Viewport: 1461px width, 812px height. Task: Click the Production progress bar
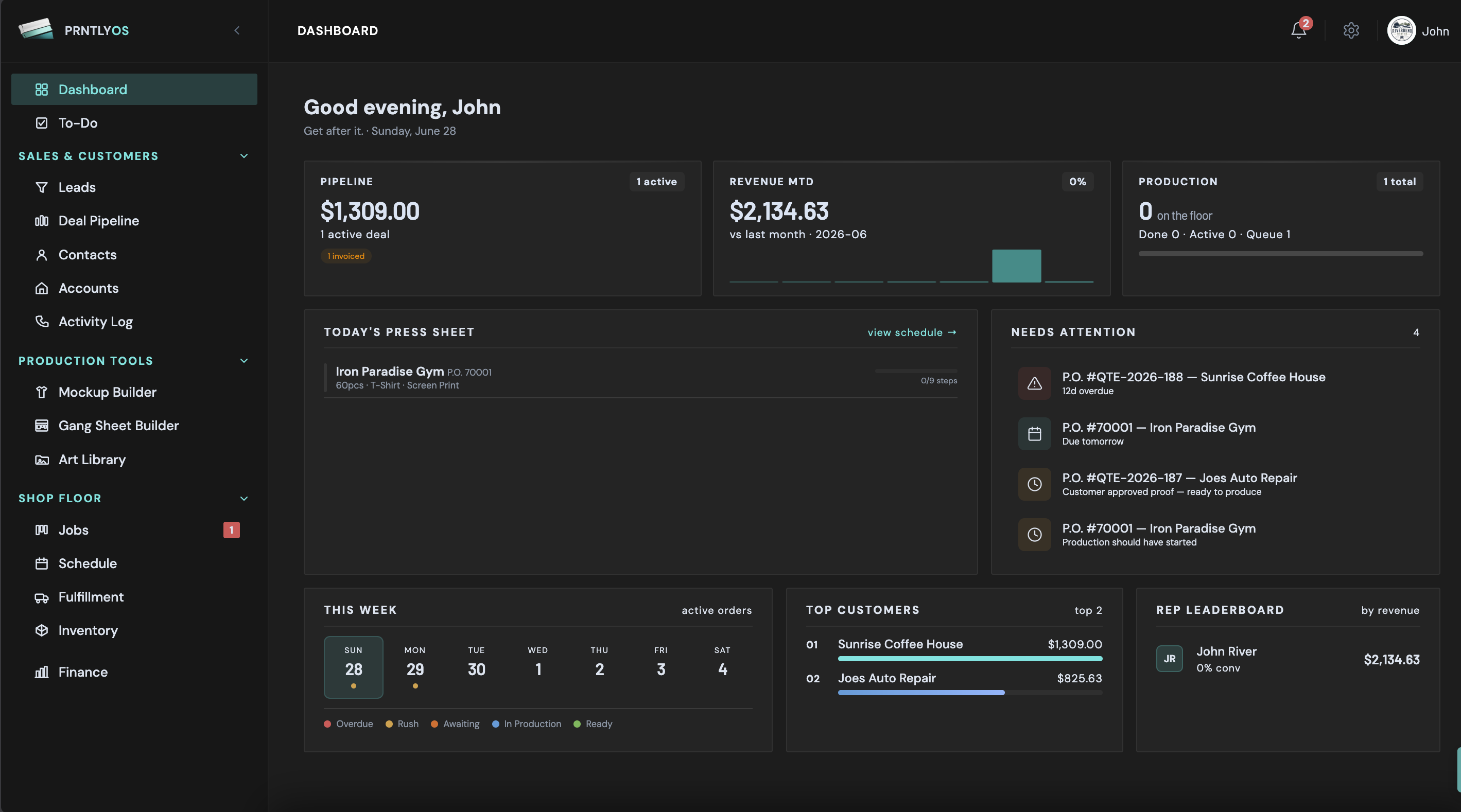1281,254
